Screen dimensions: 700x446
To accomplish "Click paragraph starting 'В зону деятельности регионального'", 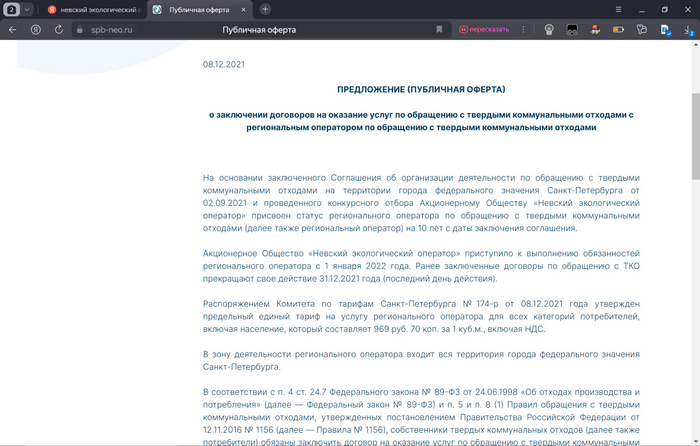I will point(421,360).
